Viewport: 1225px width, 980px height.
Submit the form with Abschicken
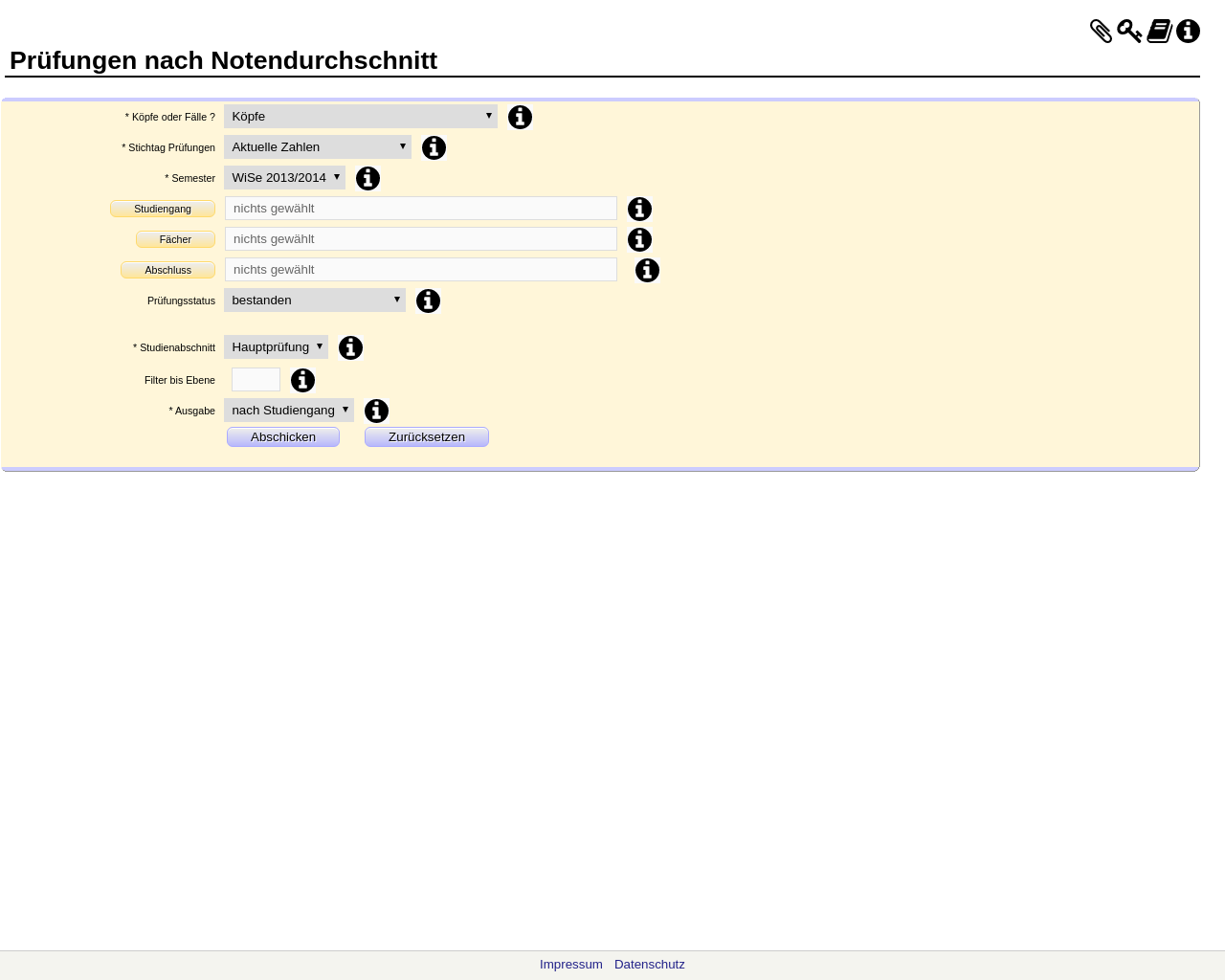tap(283, 436)
